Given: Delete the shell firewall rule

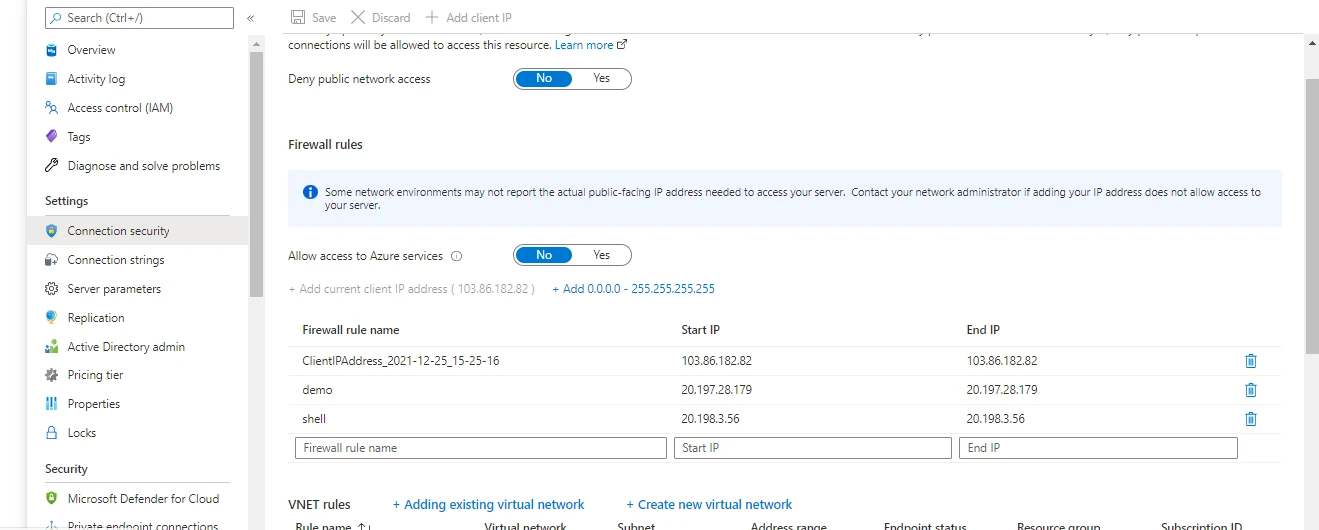Looking at the screenshot, I should (x=1250, y=419).
